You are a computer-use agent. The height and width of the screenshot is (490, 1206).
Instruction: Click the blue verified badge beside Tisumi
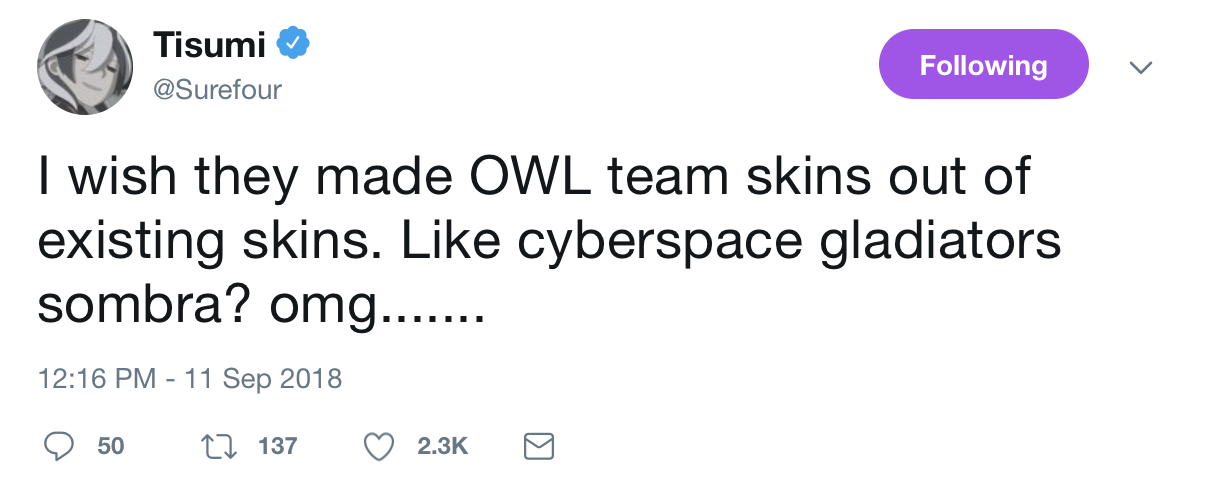pos(293,45)
